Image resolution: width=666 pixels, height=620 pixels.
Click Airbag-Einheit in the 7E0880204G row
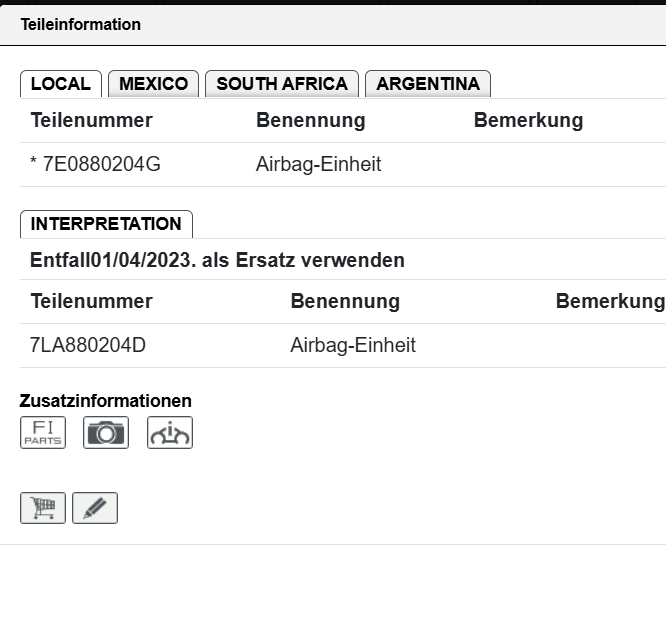pos(318,164)
